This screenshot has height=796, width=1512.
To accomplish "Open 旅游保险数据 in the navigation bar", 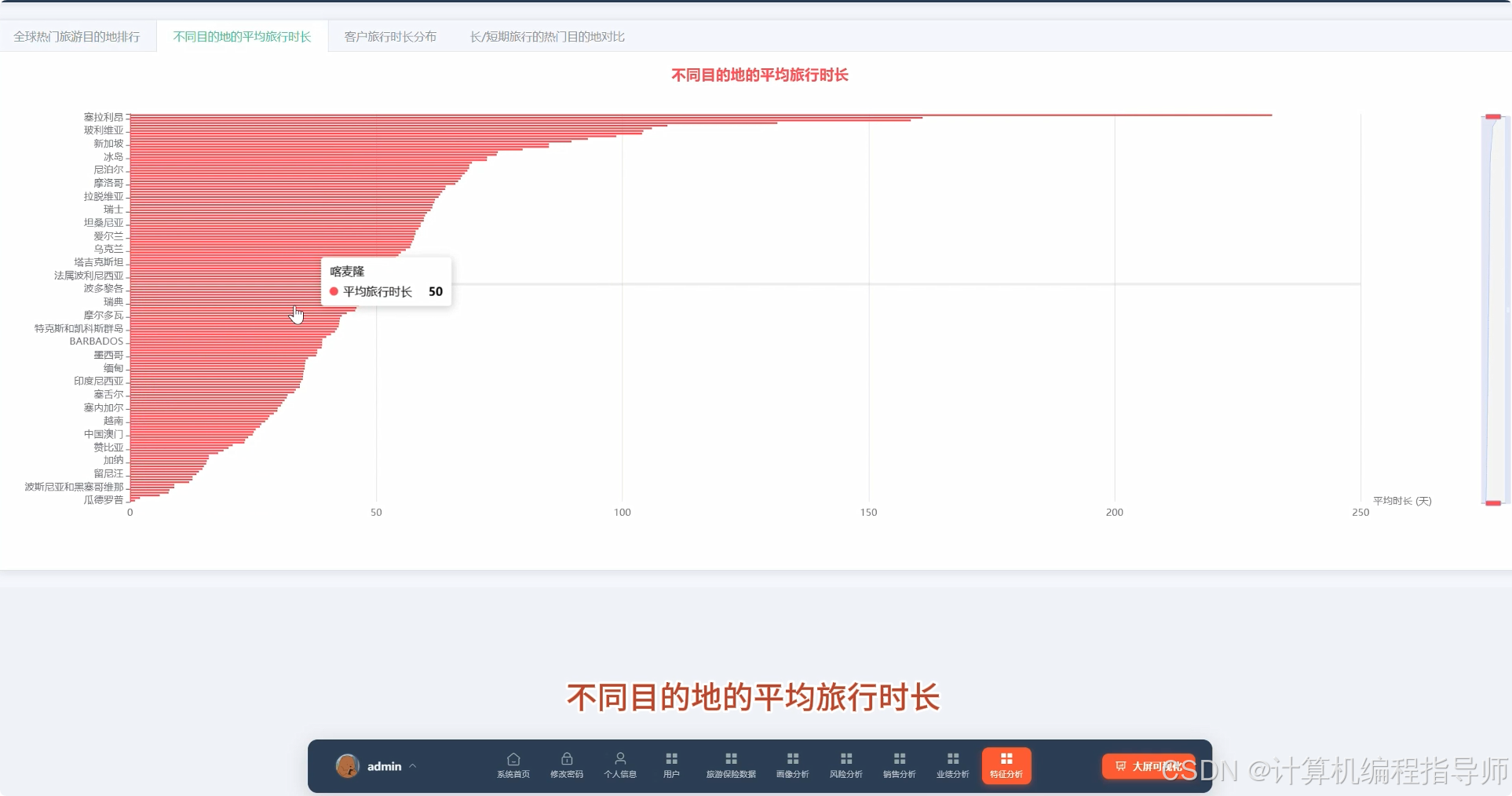I will (731, 765).
